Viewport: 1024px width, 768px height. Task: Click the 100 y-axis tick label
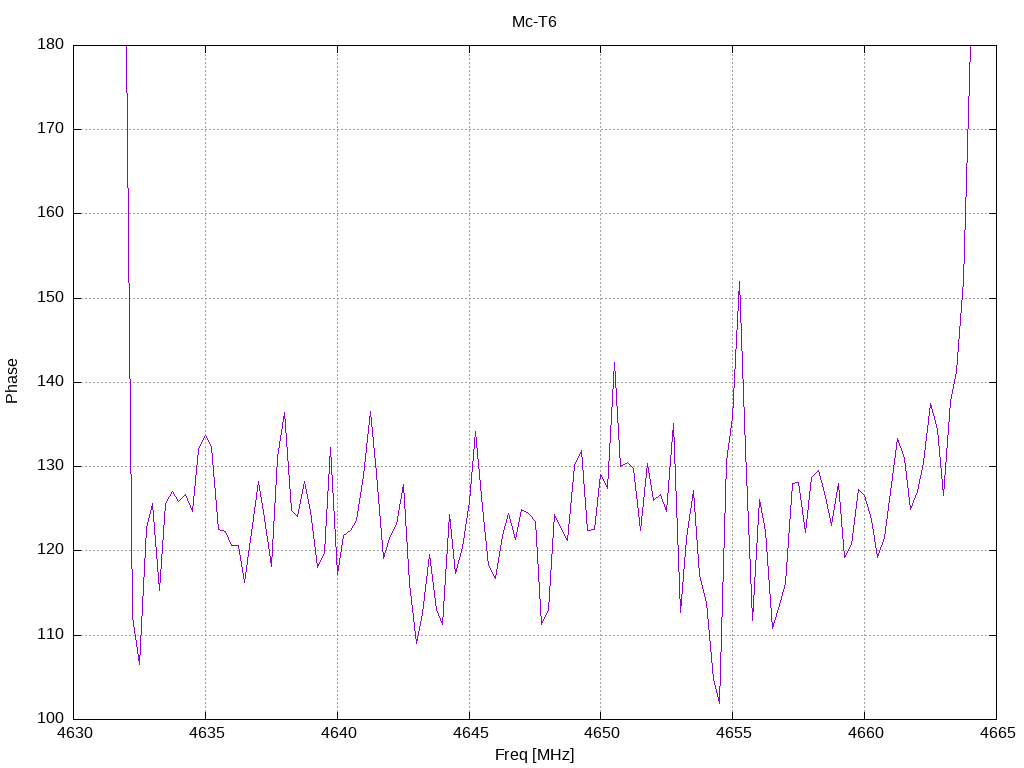click(51, 719)
